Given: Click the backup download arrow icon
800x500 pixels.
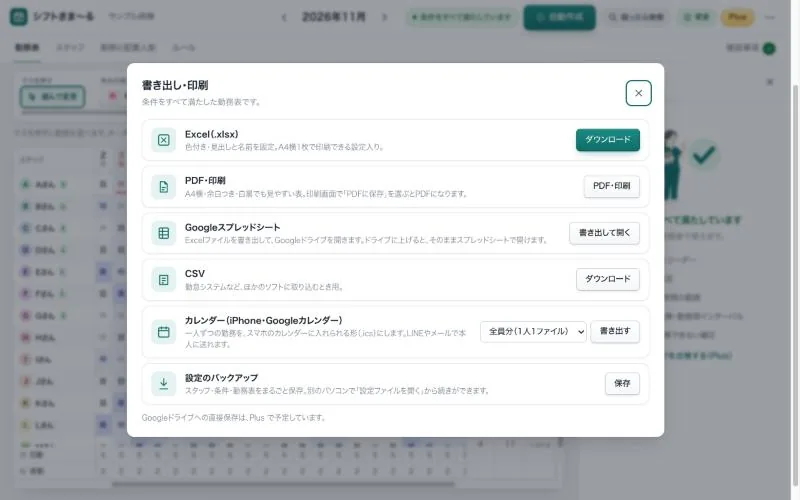Looking at the screenshot, I should click(x=164, y=384).
